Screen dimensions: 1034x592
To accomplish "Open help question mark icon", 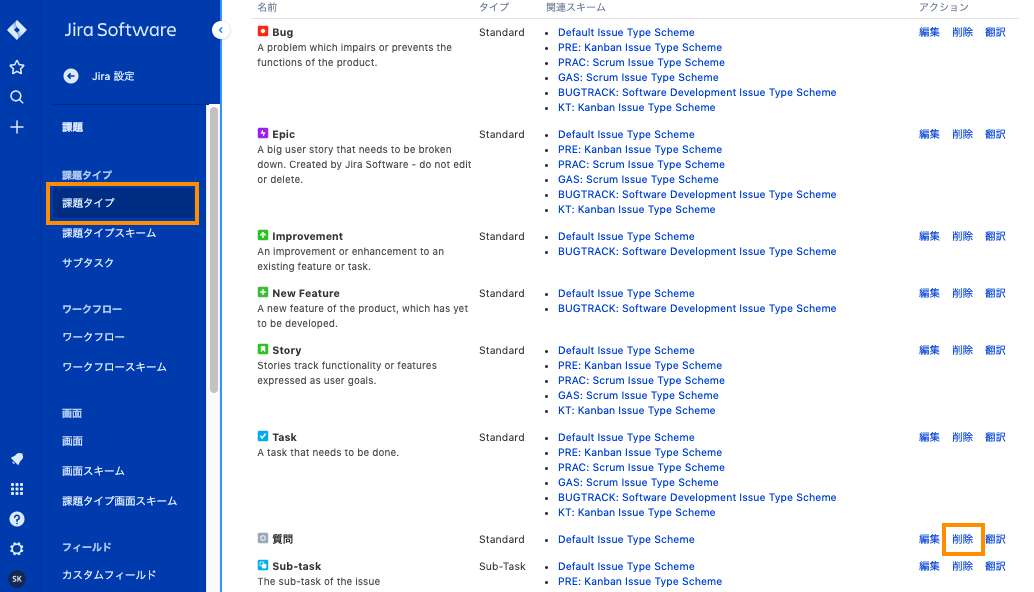I will tap(17, 519).
